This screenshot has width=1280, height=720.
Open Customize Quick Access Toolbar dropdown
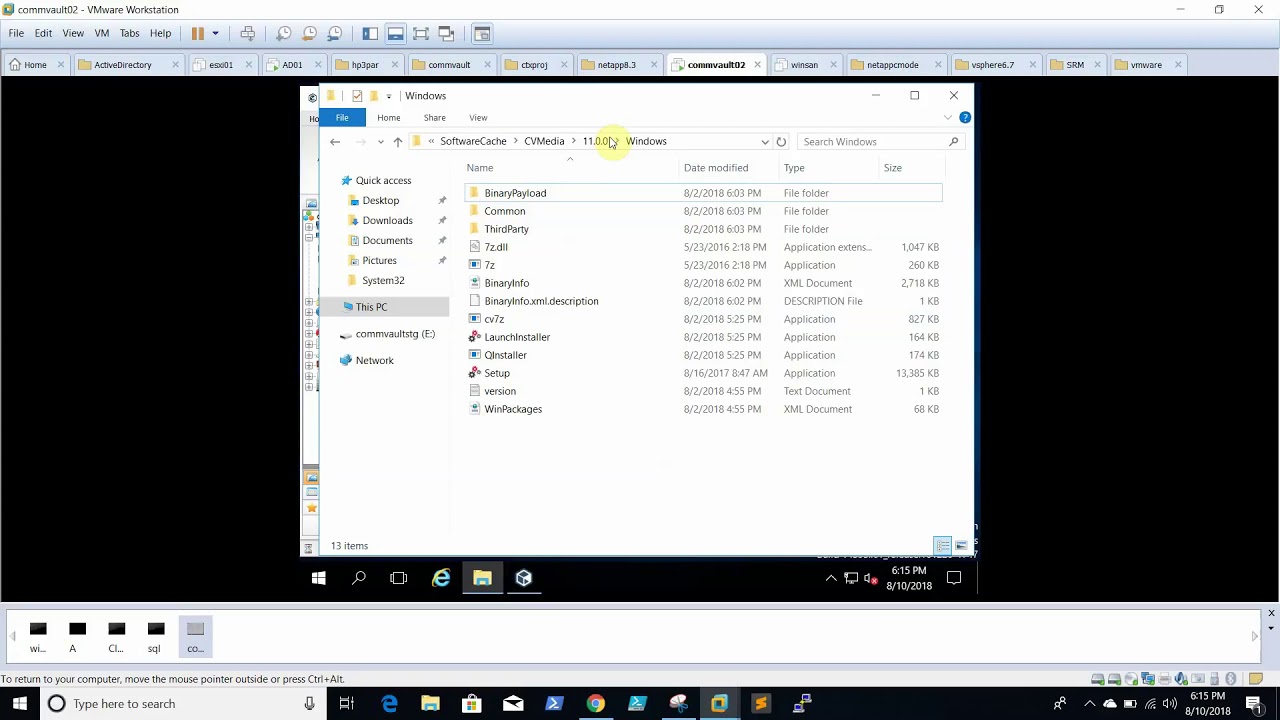(x=388, y=96)
